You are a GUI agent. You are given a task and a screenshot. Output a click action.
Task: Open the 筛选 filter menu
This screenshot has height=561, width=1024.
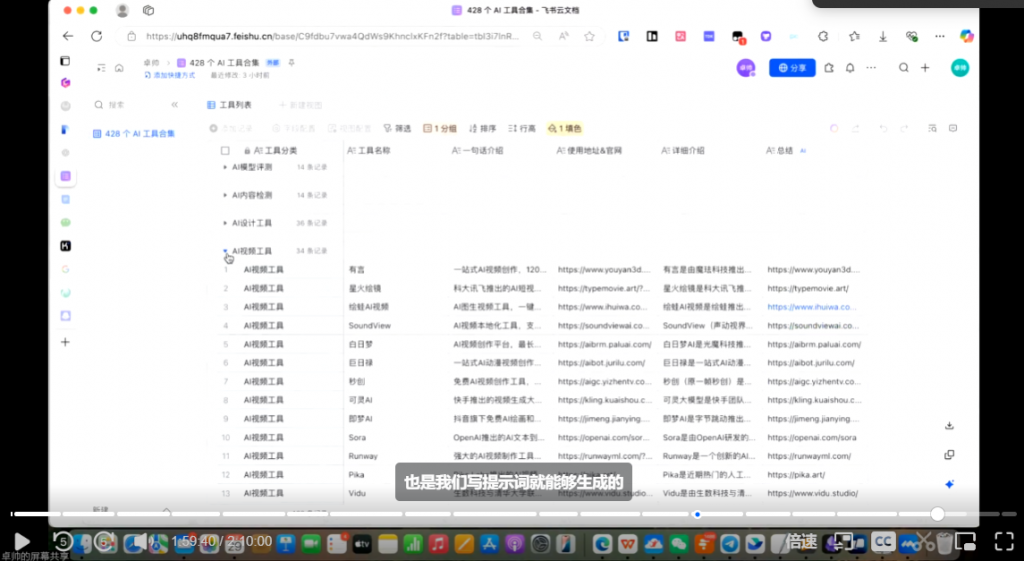pyautogui.click(x=396, y=129)
